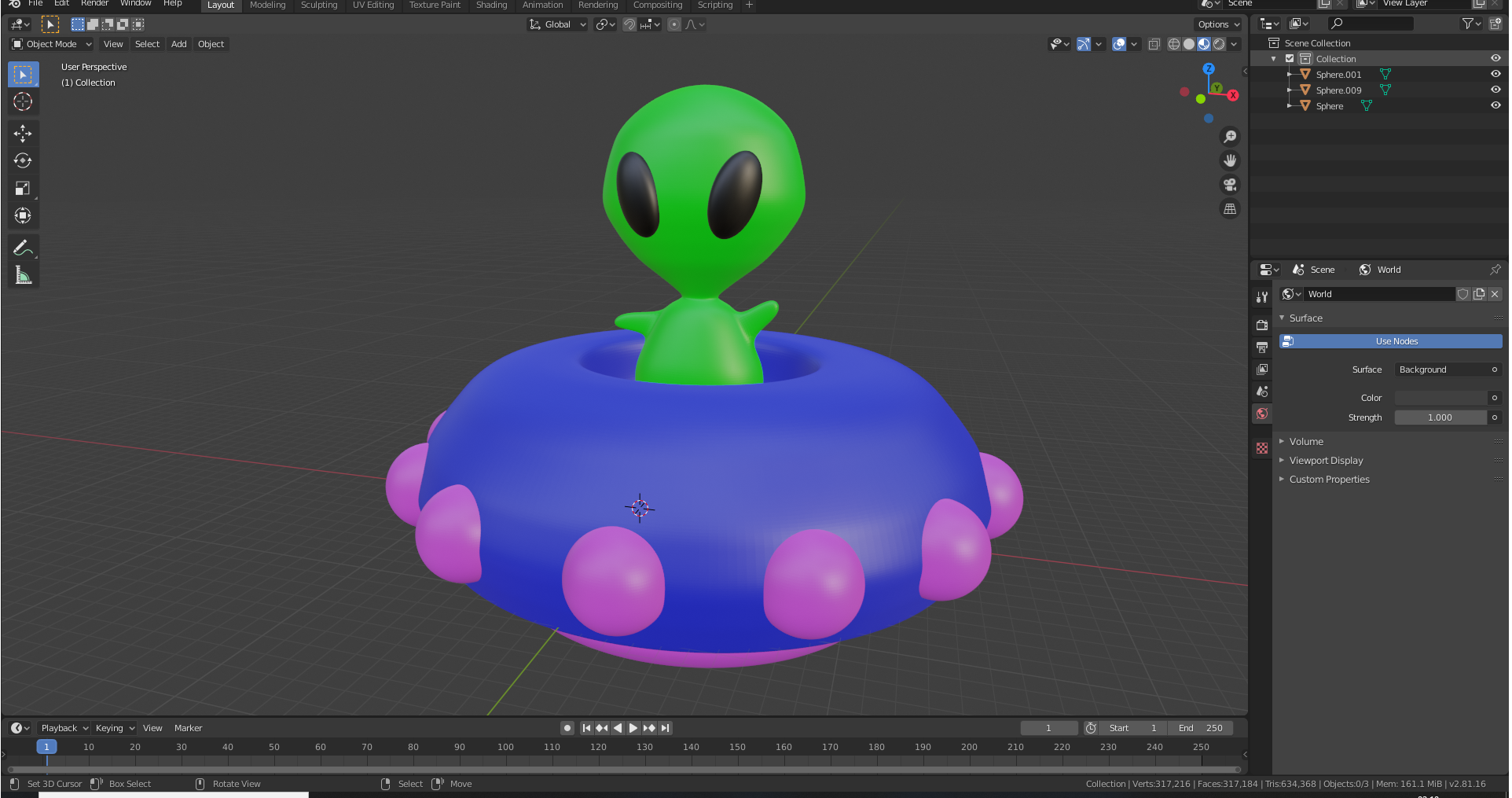Toggle visibility of Sphere.009
1512x798 pixels.
click(1495, 90)
